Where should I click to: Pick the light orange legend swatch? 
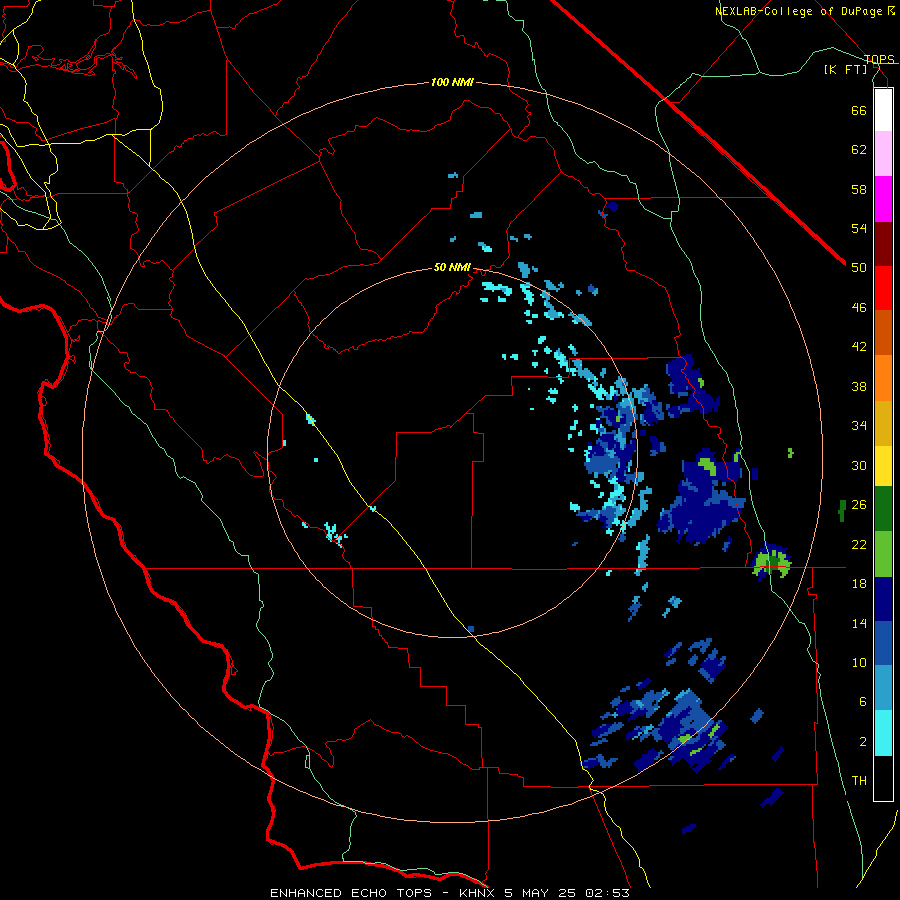(x=883, y=378)
